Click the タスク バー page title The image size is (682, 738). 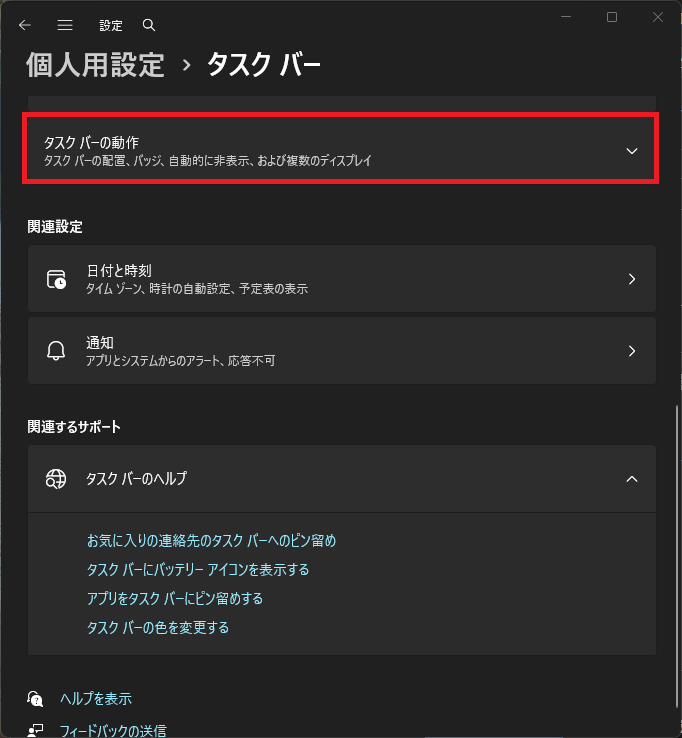tap(264, 65)
